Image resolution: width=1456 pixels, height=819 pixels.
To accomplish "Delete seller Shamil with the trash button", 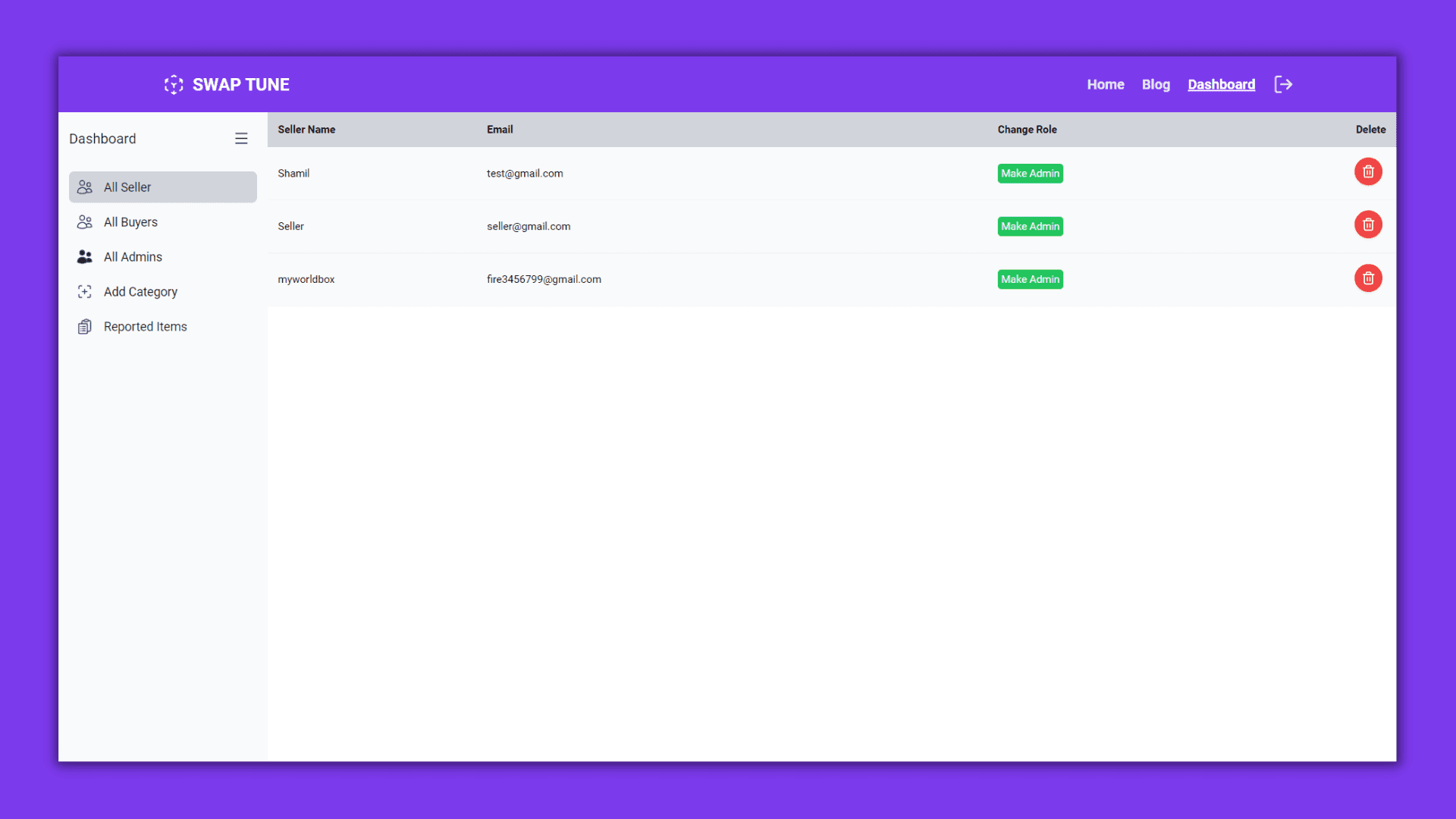I will [1368, 172].
